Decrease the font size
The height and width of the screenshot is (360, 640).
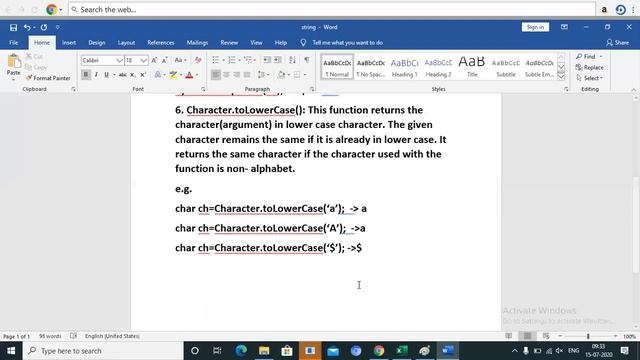pos(164,60)
